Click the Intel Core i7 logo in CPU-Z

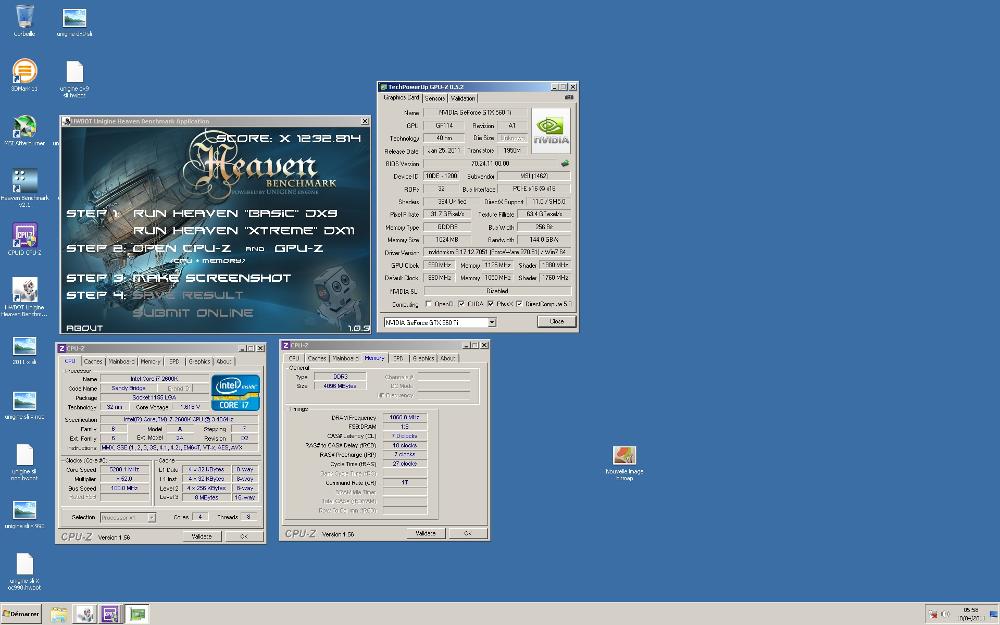pos(235,393)
